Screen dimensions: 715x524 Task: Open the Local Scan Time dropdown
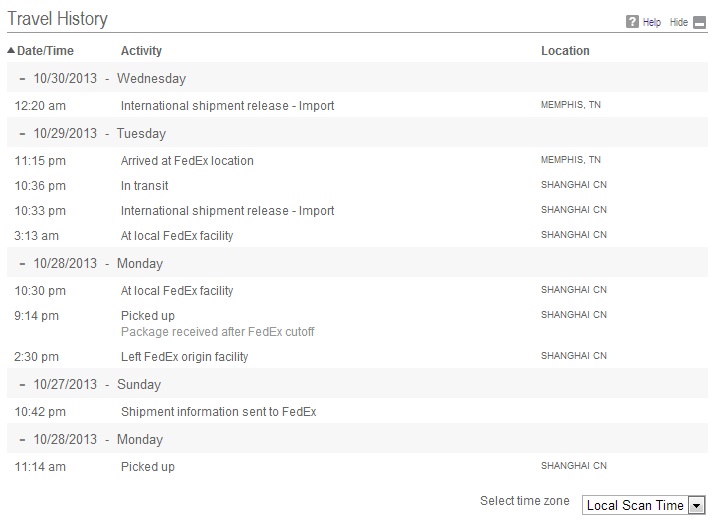pos(643,505)
